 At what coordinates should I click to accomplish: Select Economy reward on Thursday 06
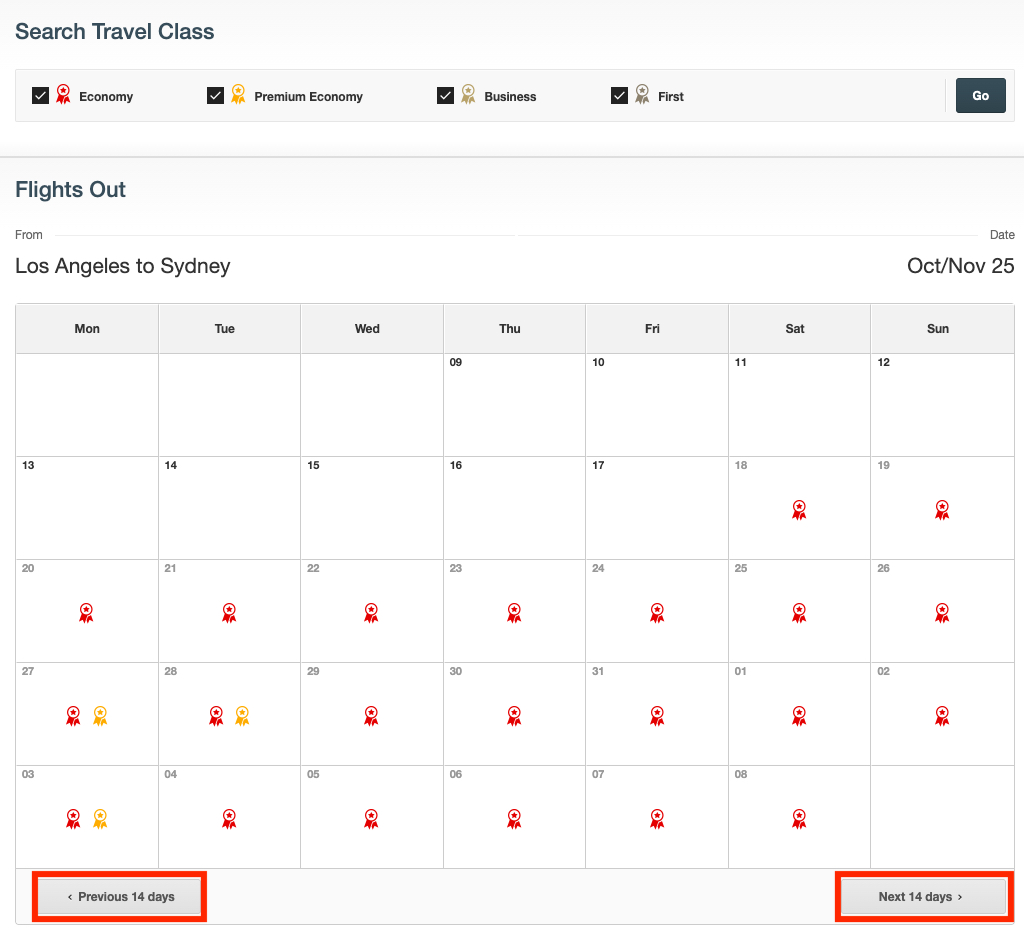(x=515, y=819)
